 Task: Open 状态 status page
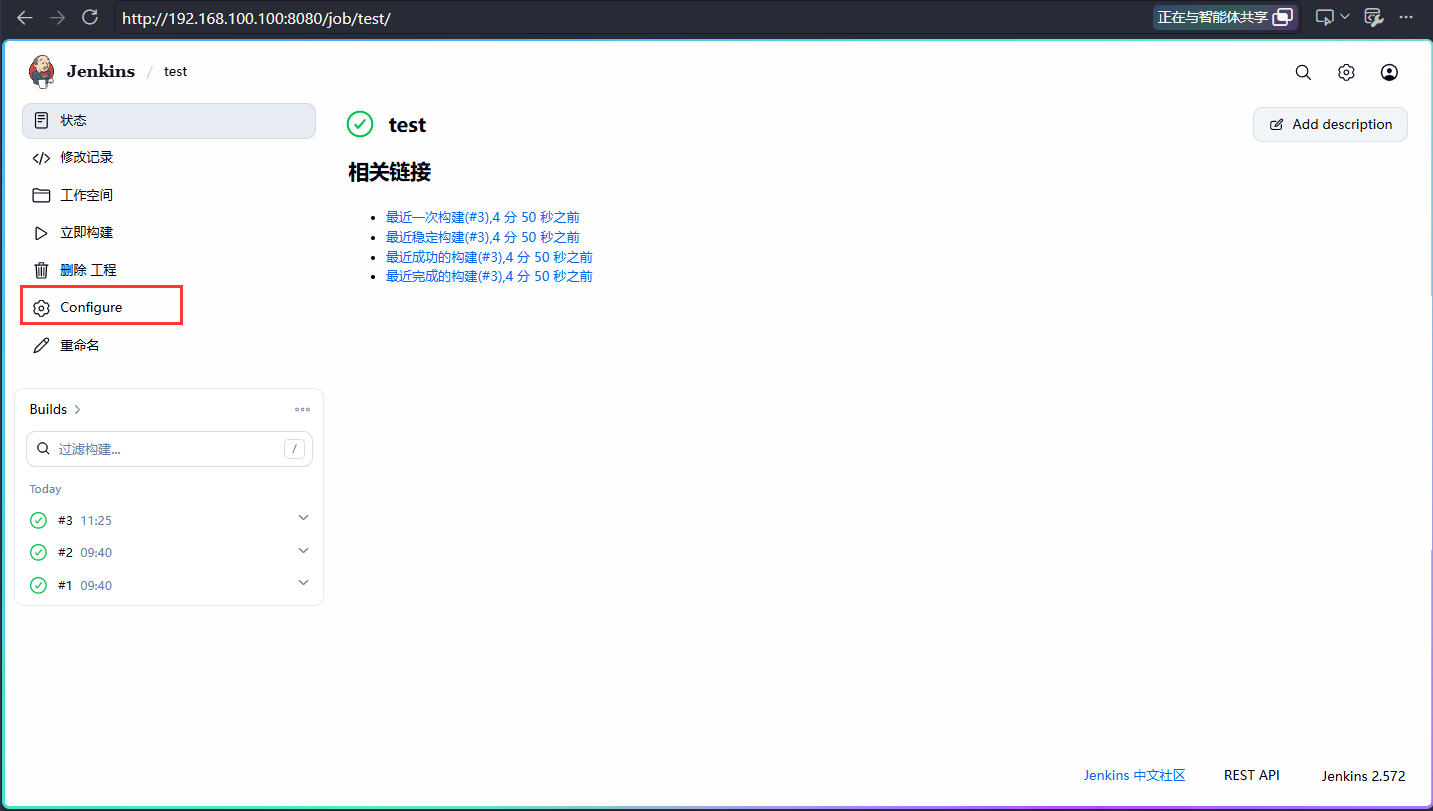point(168,120)
